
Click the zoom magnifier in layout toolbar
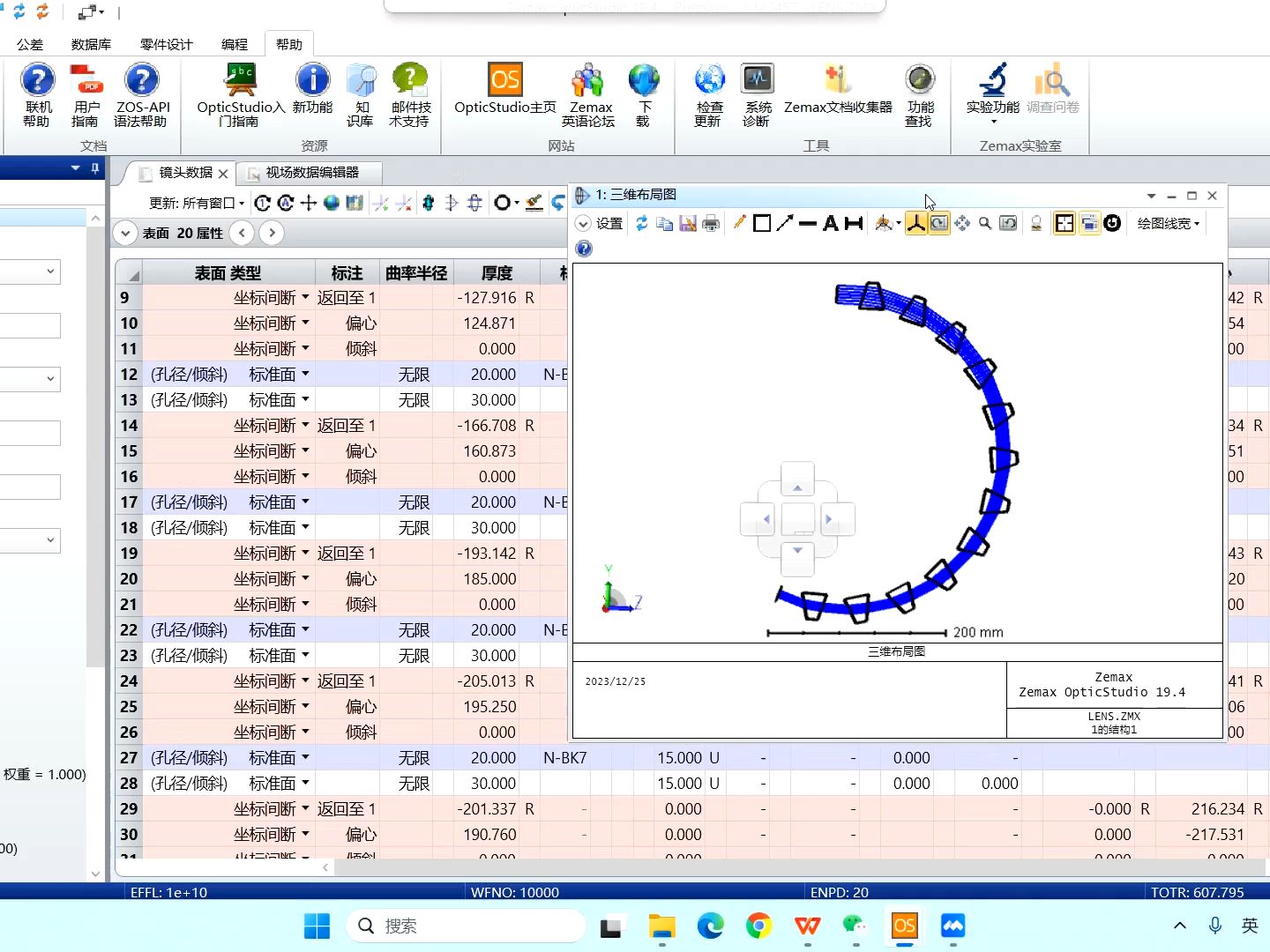(985, 224)
